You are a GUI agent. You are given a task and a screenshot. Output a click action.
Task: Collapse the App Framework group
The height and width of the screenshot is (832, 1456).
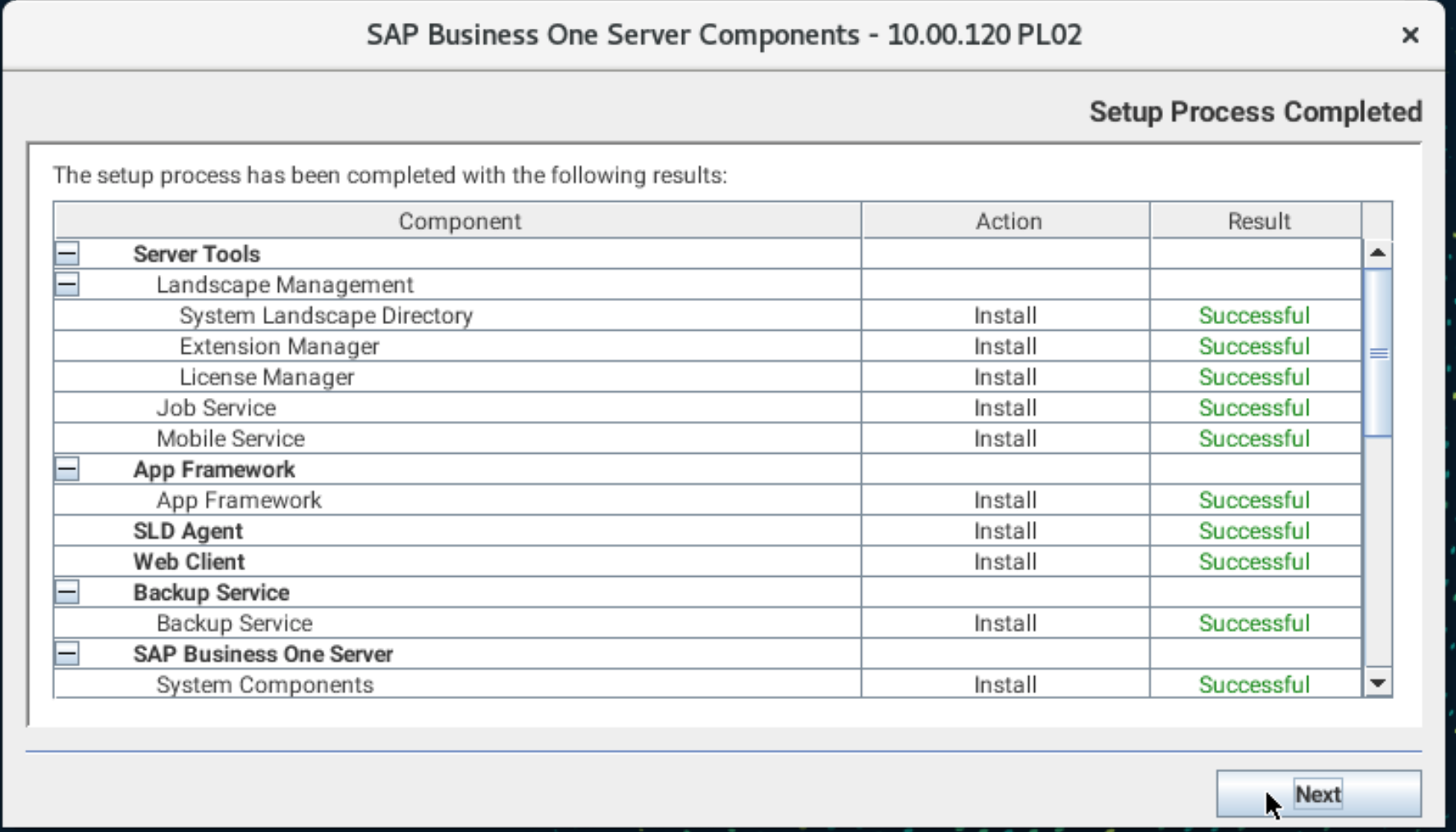coord(67,469)
